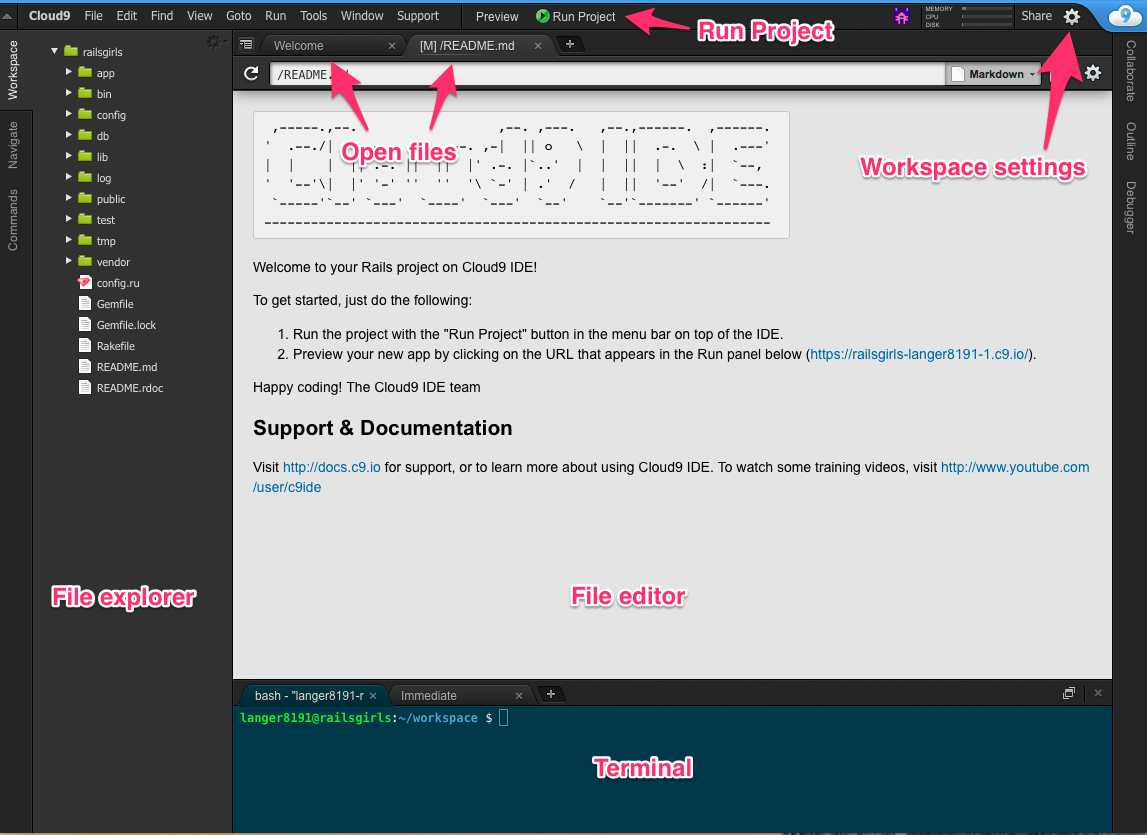The height and width of the screenshot is (835, 1147).
Task: Maximize the terminal panel icon
Action: pyautogui.click(x=1069, y=693)
